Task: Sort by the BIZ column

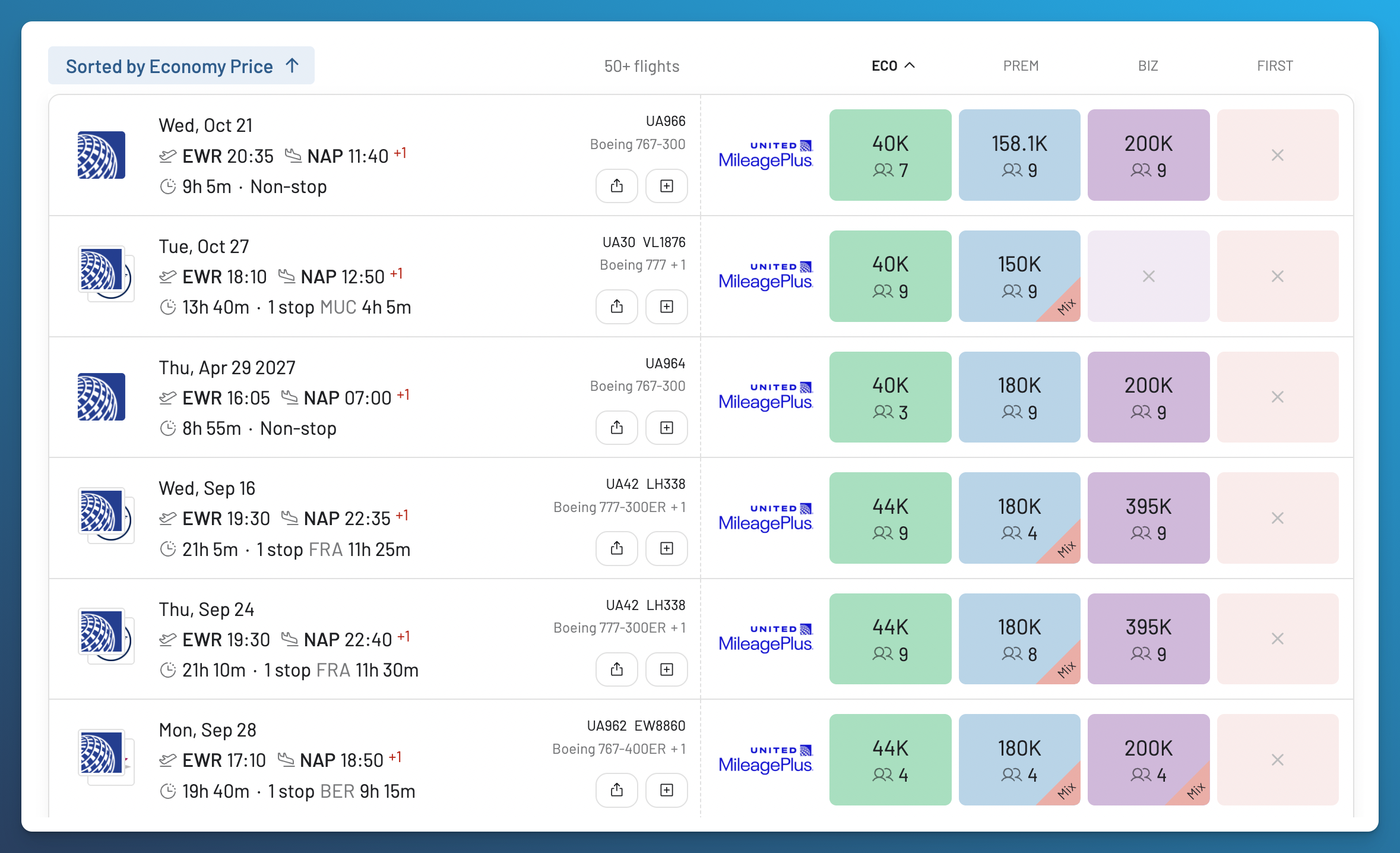Action: pyautogui.click(x=1148, y=66)
